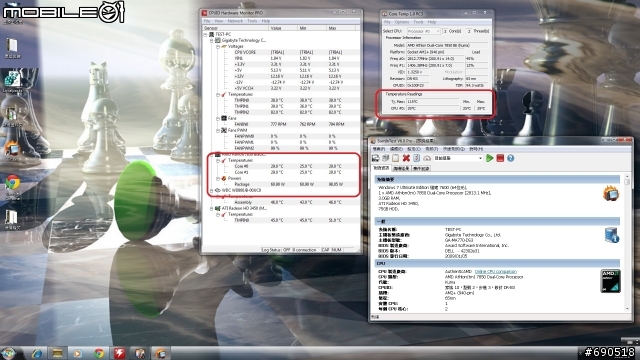Switch to the second tab in the Sandra window
This screenshot has height=360, width=640.
pyautogui.click(x=401, y=168)
